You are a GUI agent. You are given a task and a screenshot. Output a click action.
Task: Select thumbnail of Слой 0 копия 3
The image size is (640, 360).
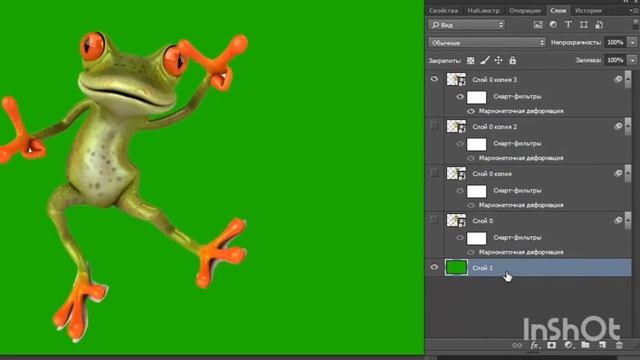[x=456, y=79]
